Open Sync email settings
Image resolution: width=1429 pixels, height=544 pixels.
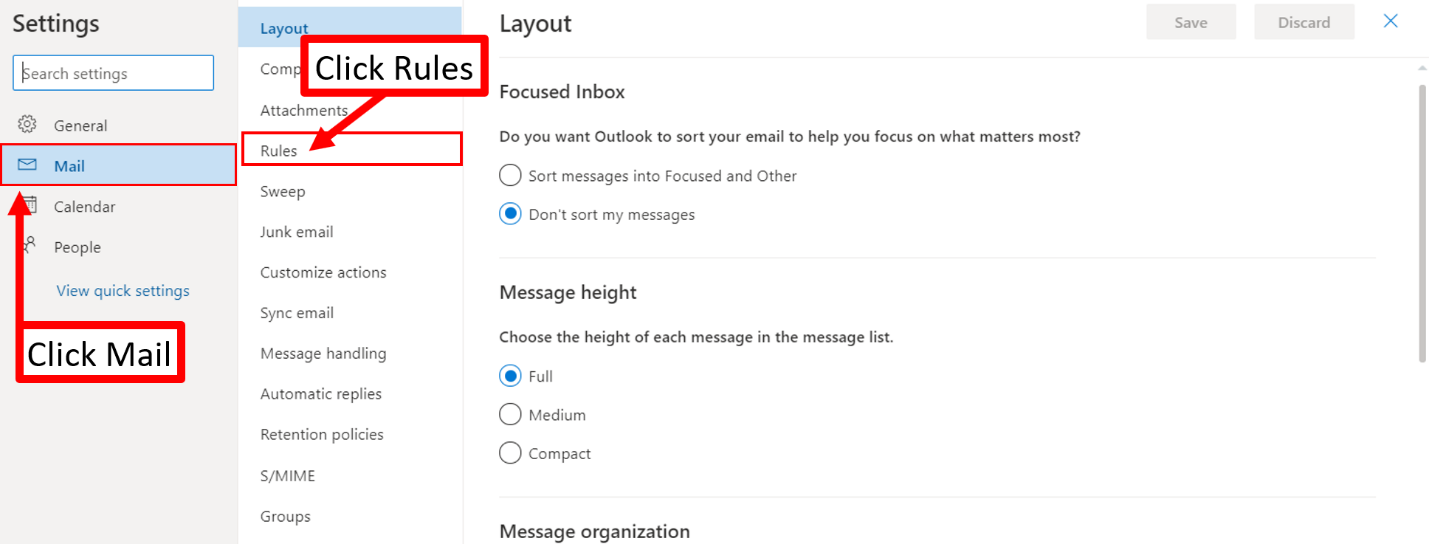pyautogui.click(x=297, y=313)
